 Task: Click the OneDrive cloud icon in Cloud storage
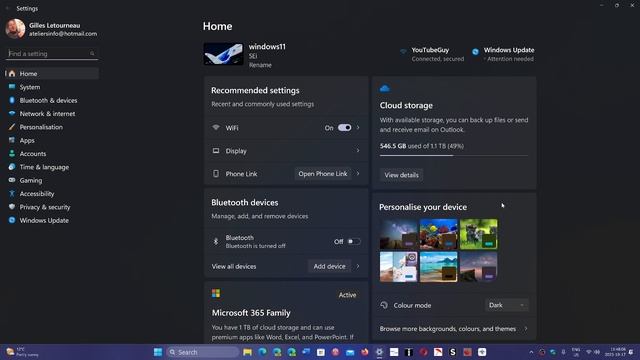point(384,88)
